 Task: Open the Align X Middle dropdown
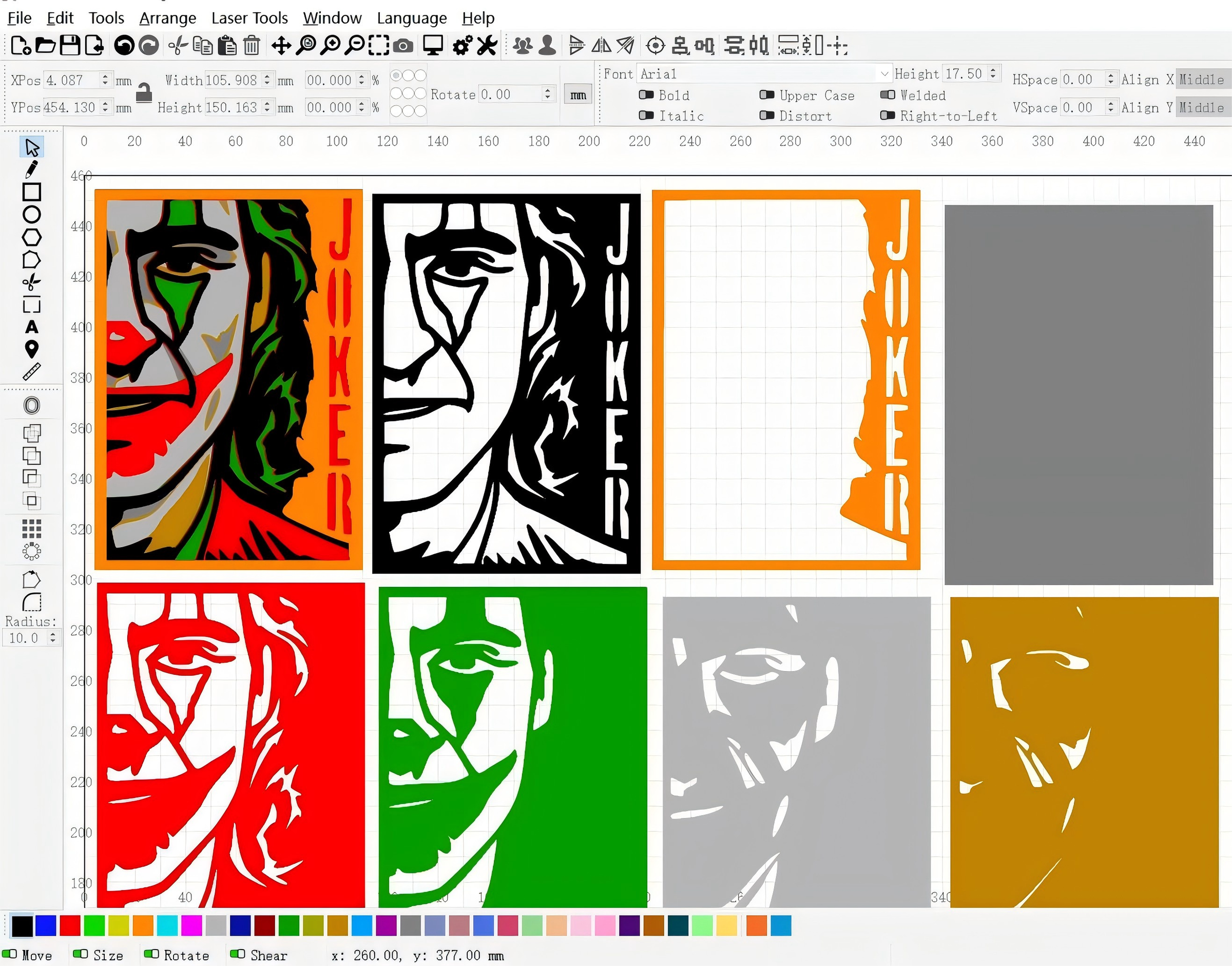click(x=1203, y=80)
